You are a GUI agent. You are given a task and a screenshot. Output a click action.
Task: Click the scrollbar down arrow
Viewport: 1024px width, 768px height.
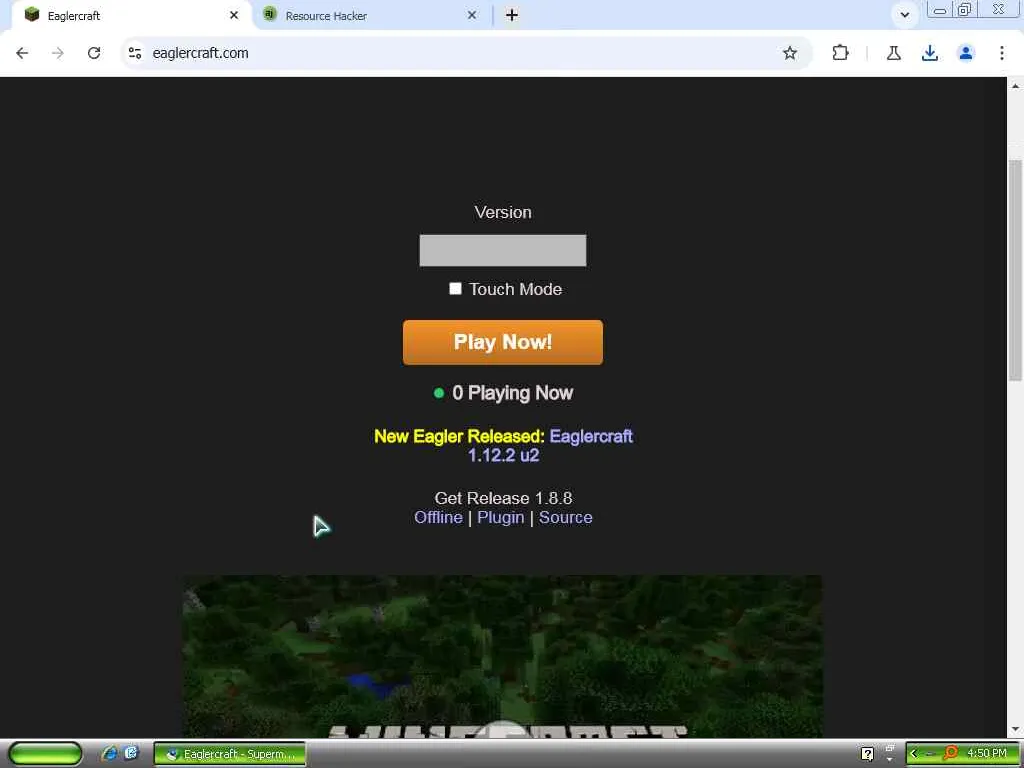[1015, 729]
